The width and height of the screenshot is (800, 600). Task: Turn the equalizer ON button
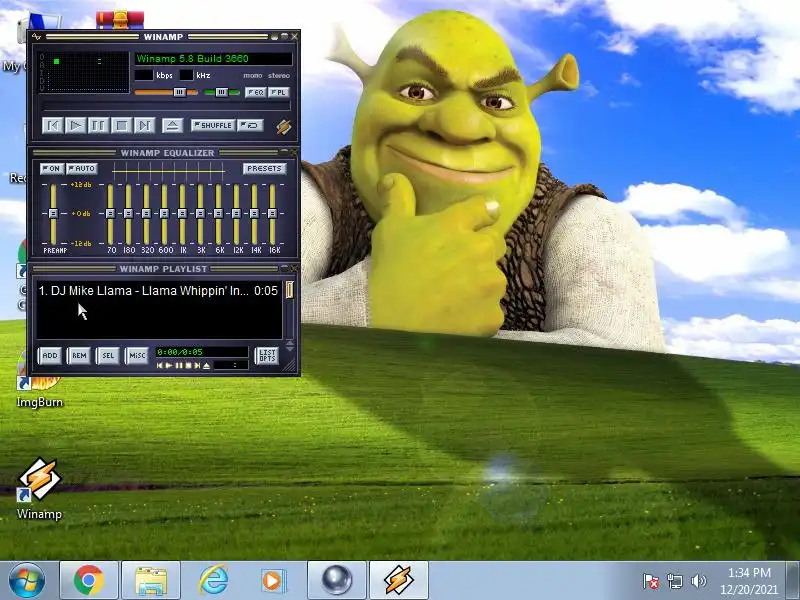pyautogui.click(x=52, y=168)
